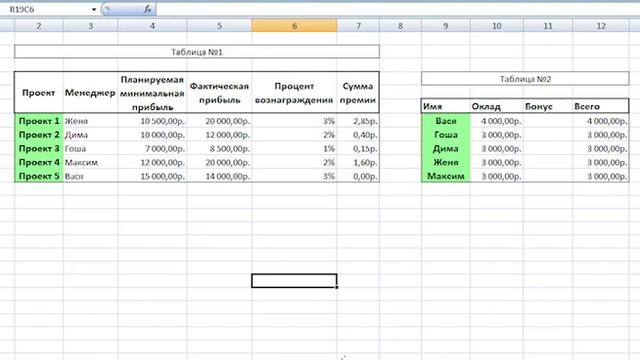Click the 'Бонус' header in Таблица №2
The height and width of the screenshot is (360, 640).
click(x=548, y=106)
